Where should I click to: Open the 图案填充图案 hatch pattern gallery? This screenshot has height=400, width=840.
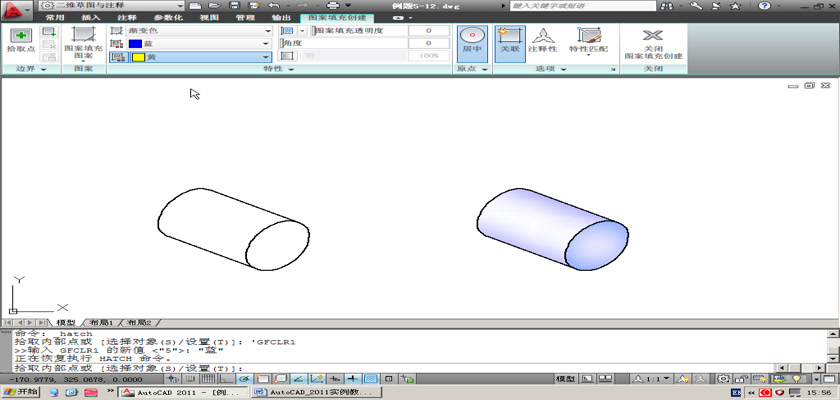coord(83,44)
